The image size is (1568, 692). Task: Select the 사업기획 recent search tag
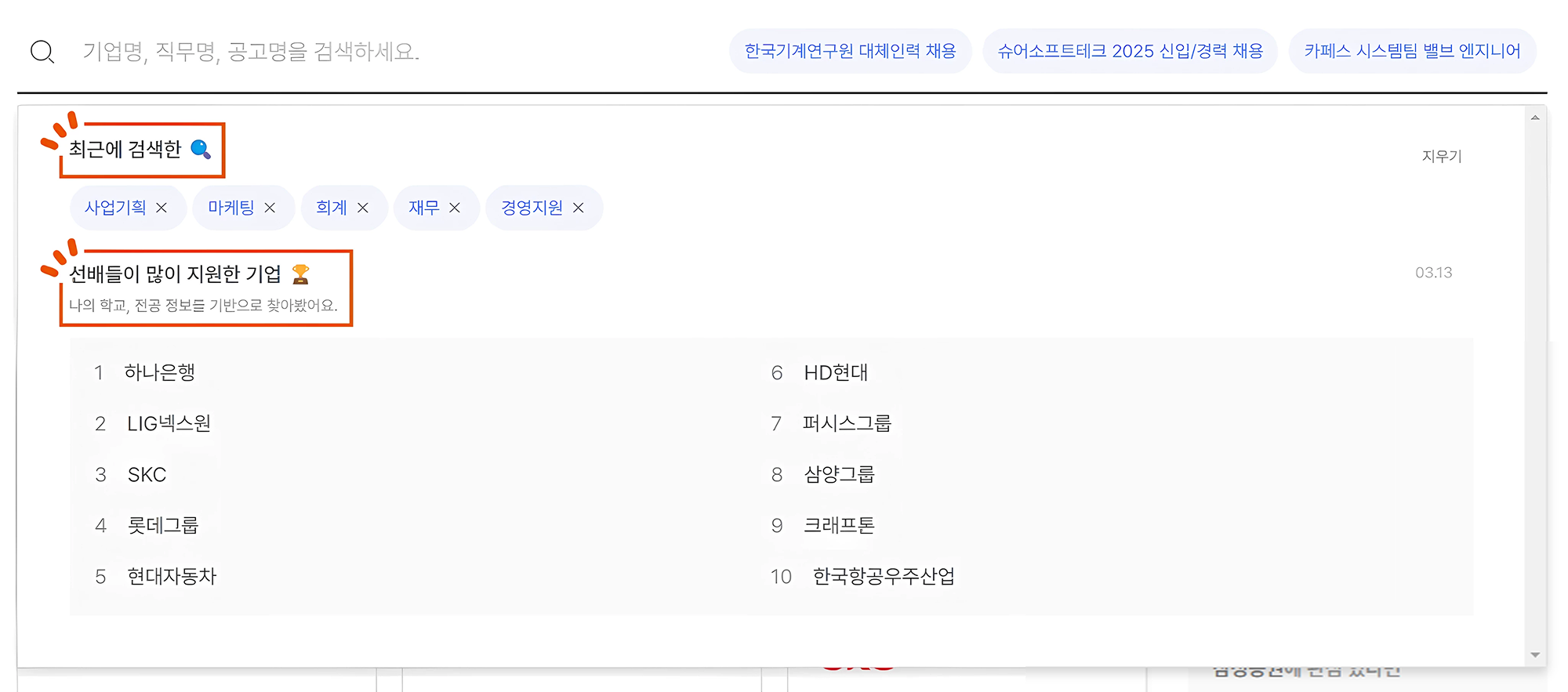(115, 208)
